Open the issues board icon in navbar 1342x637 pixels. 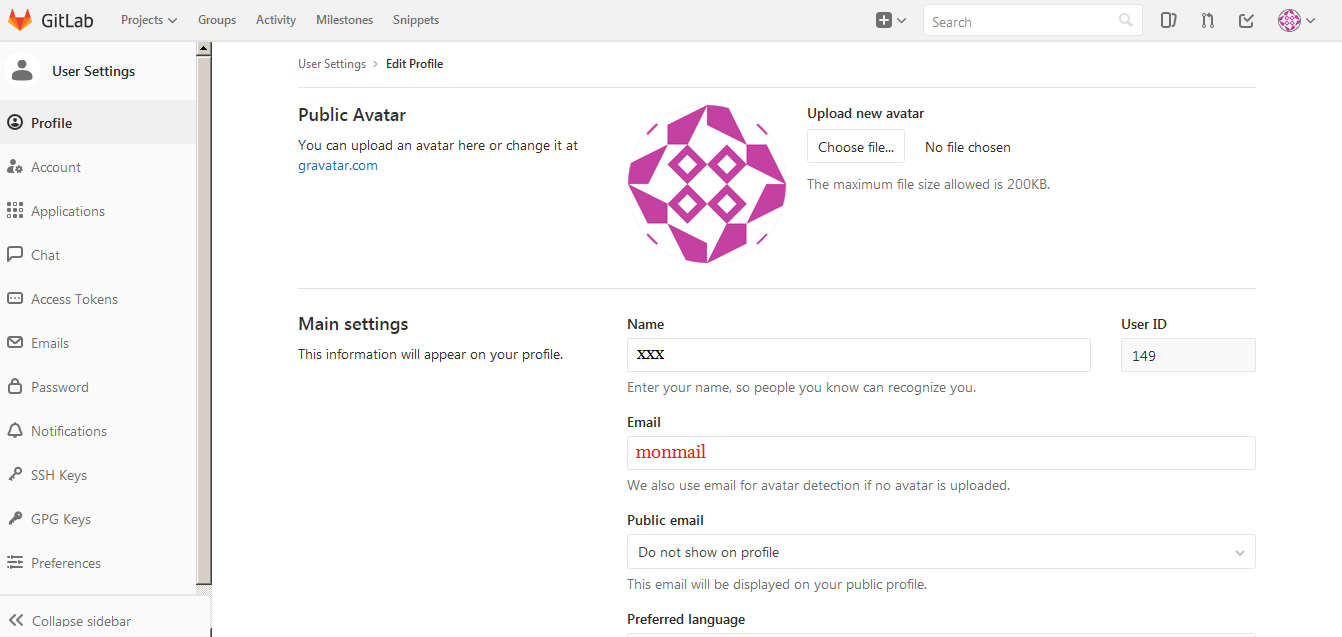point(1168,20)
